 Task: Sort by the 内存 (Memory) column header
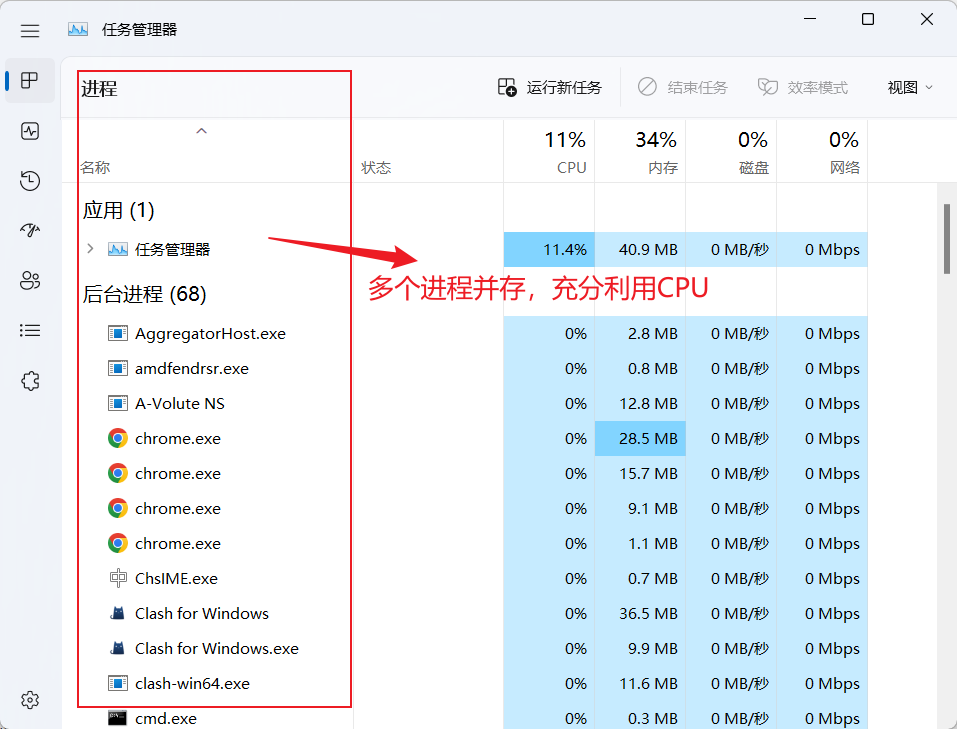tap(640, 151)
